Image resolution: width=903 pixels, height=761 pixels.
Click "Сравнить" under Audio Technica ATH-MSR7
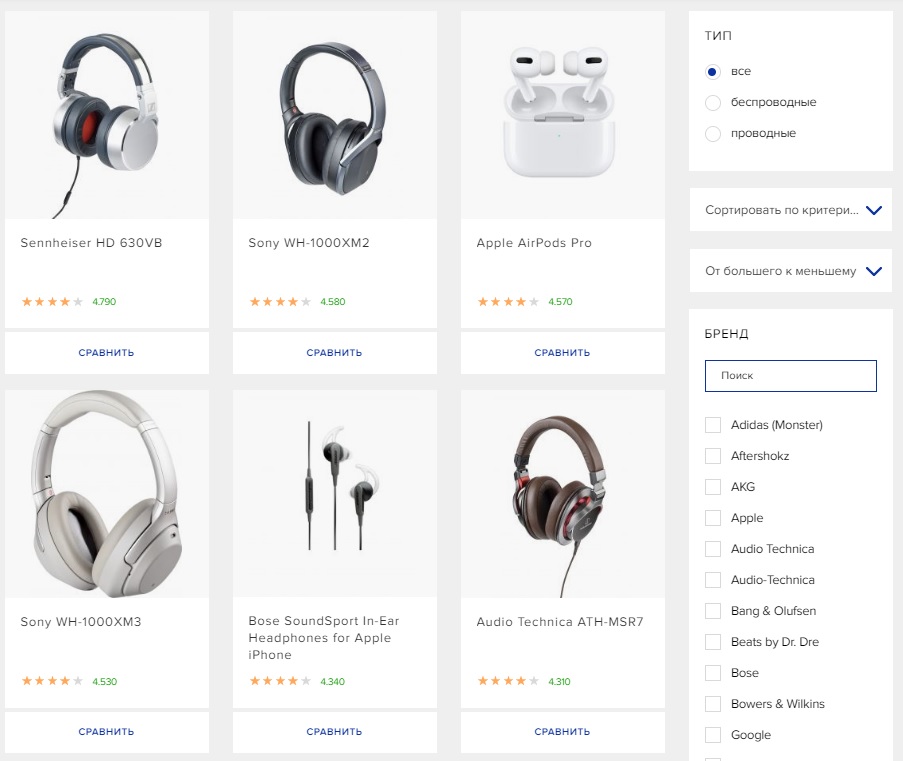563,732
